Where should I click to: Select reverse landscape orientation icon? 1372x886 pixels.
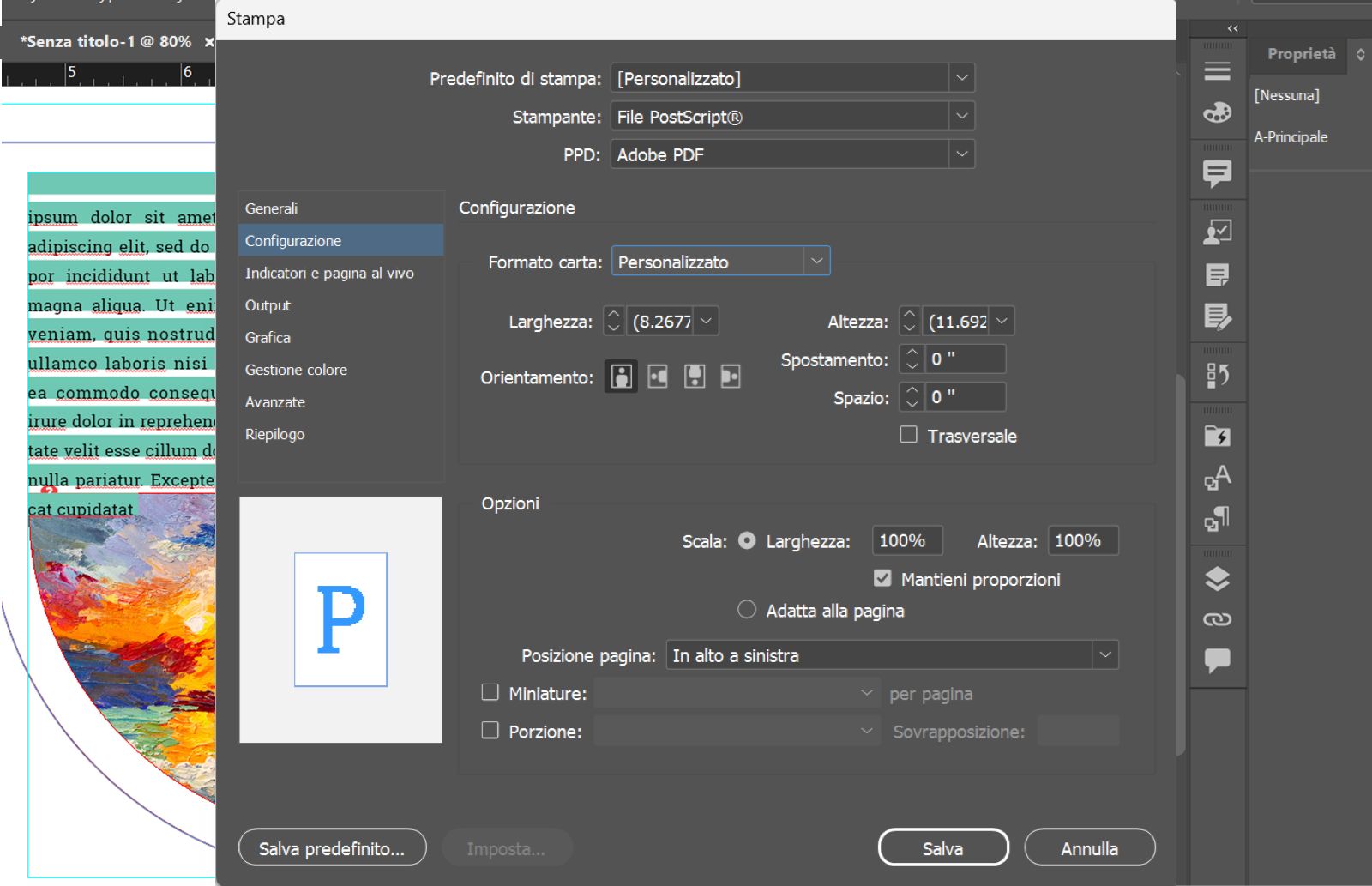coord(731,377)
